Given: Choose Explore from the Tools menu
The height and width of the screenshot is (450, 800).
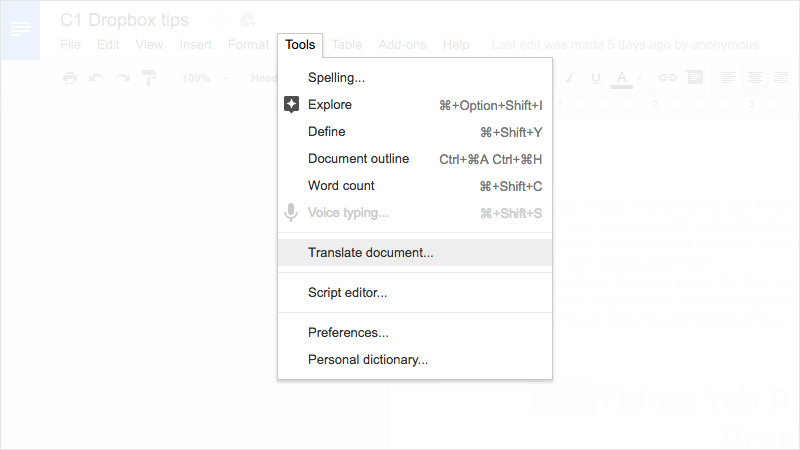Looking at the screenshot, I should click(x=415, y=105).
